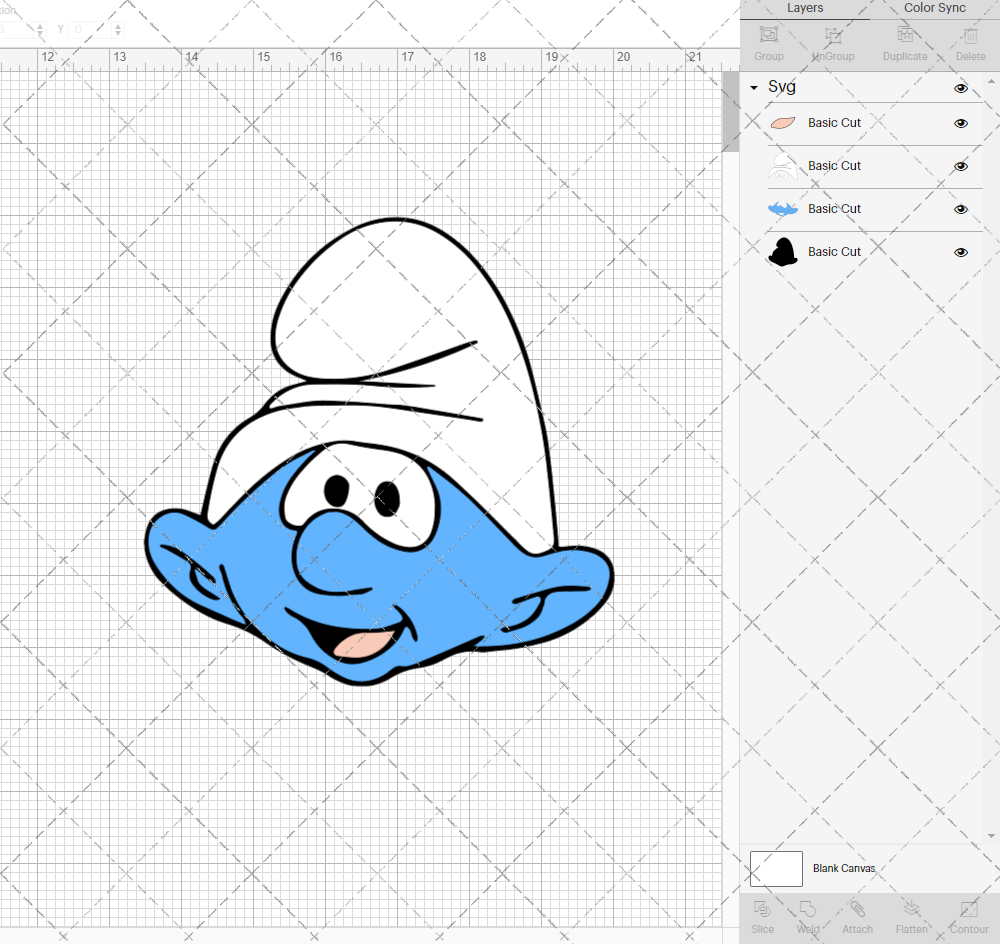Click the Slice tool icon
Screen dimensions: 1000x944
pos(762,909)
